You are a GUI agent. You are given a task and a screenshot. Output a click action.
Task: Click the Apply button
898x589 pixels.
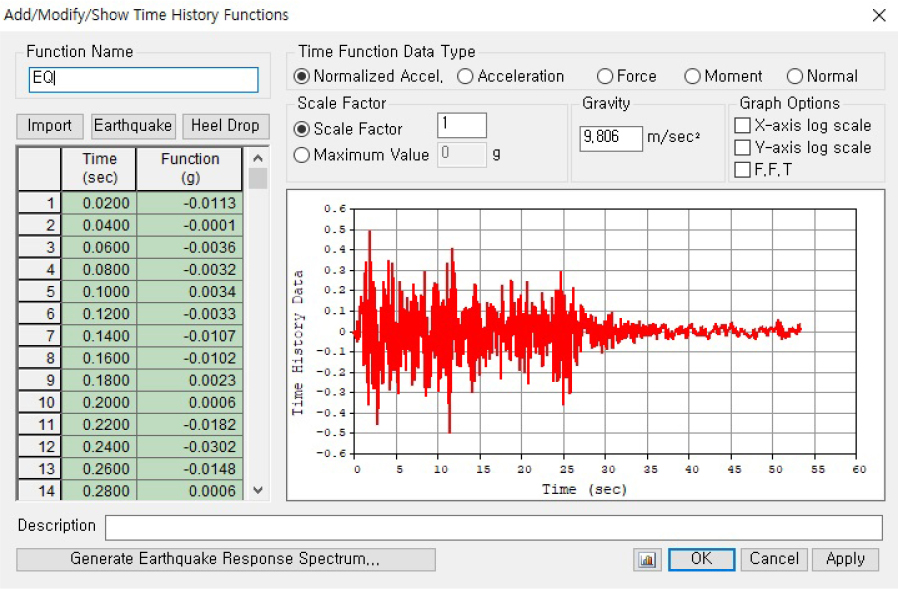[845, 559]
